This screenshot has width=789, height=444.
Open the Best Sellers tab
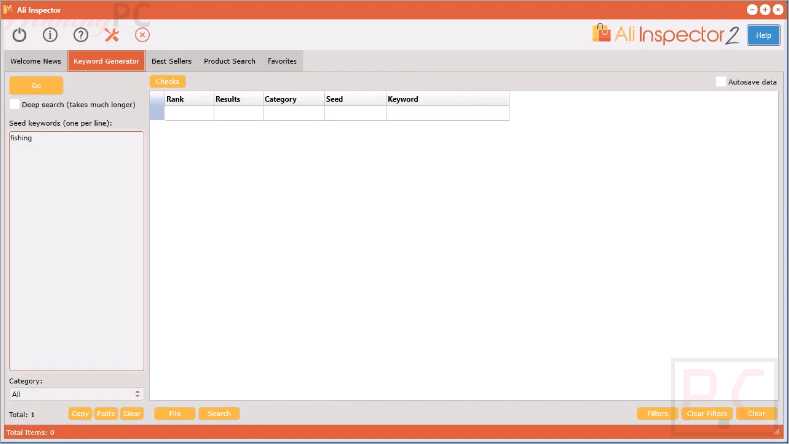coord(172,61)
